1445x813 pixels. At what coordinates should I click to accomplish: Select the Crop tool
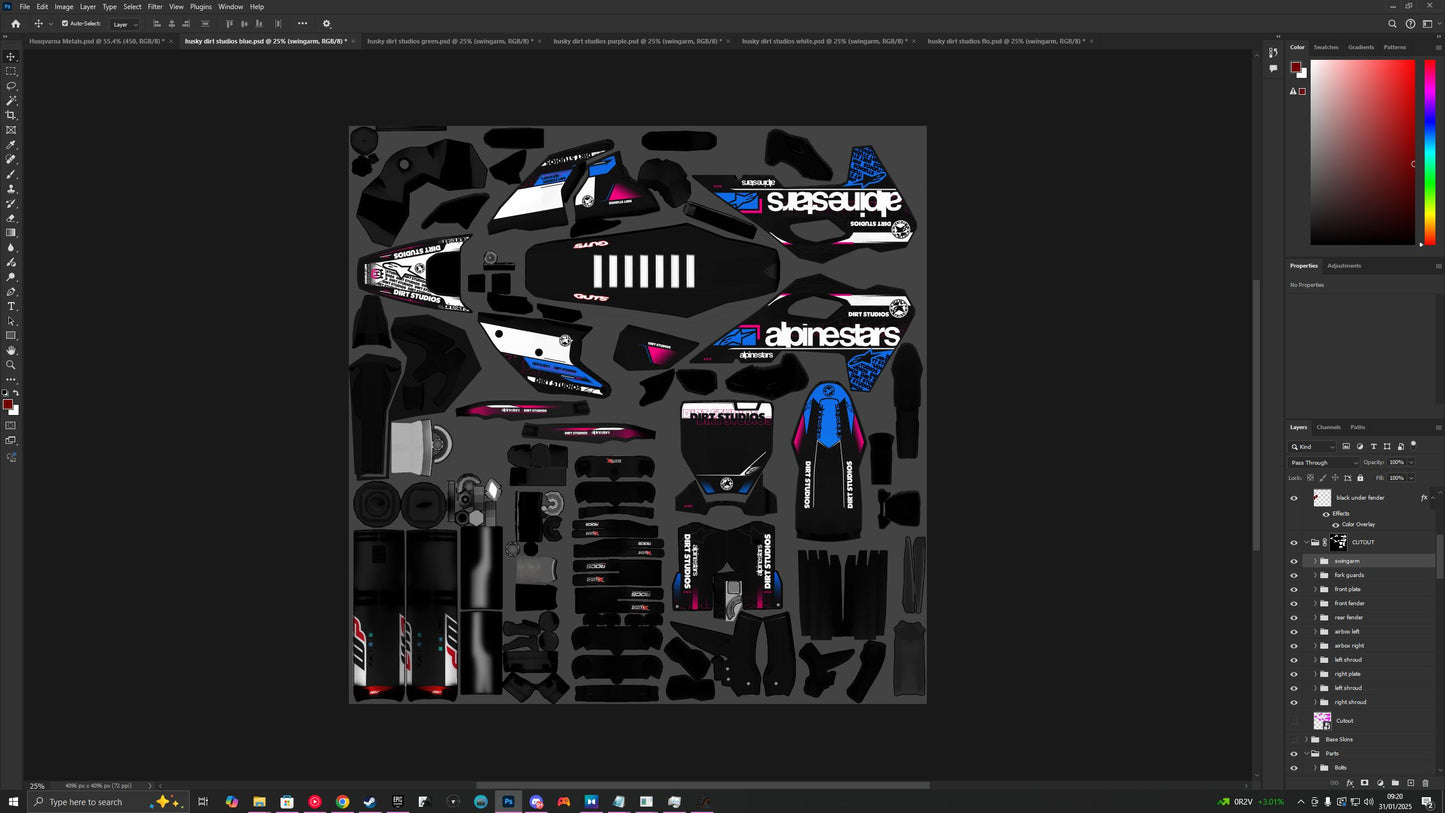11,115
